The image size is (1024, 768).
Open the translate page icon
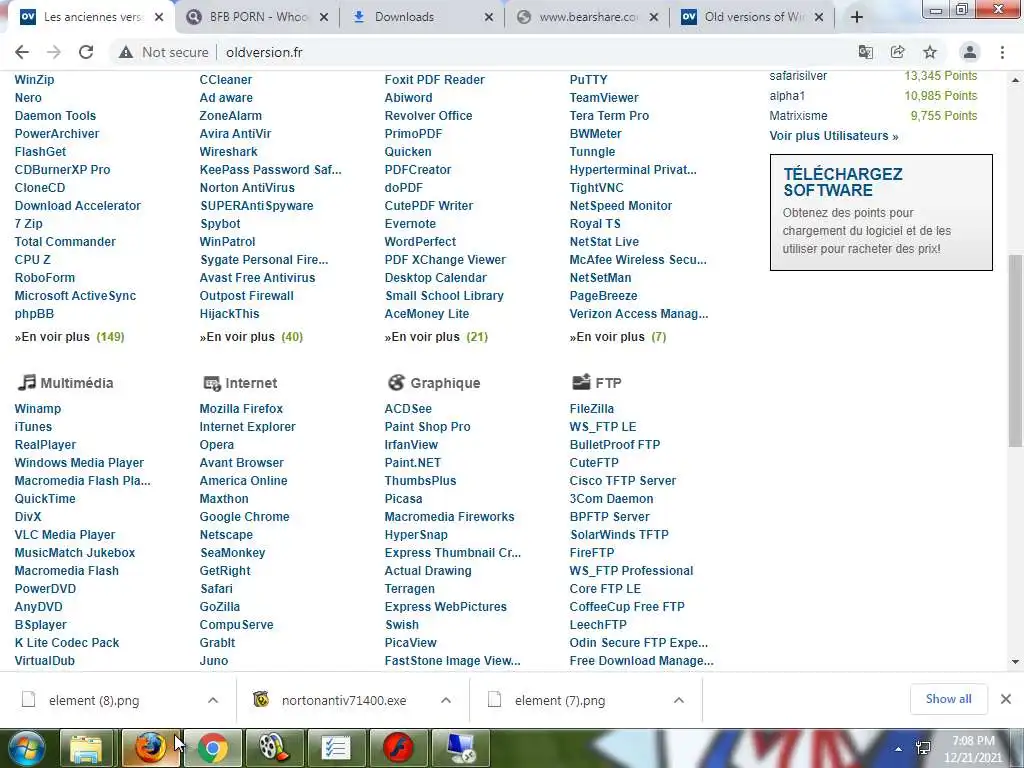pos(865,52)
